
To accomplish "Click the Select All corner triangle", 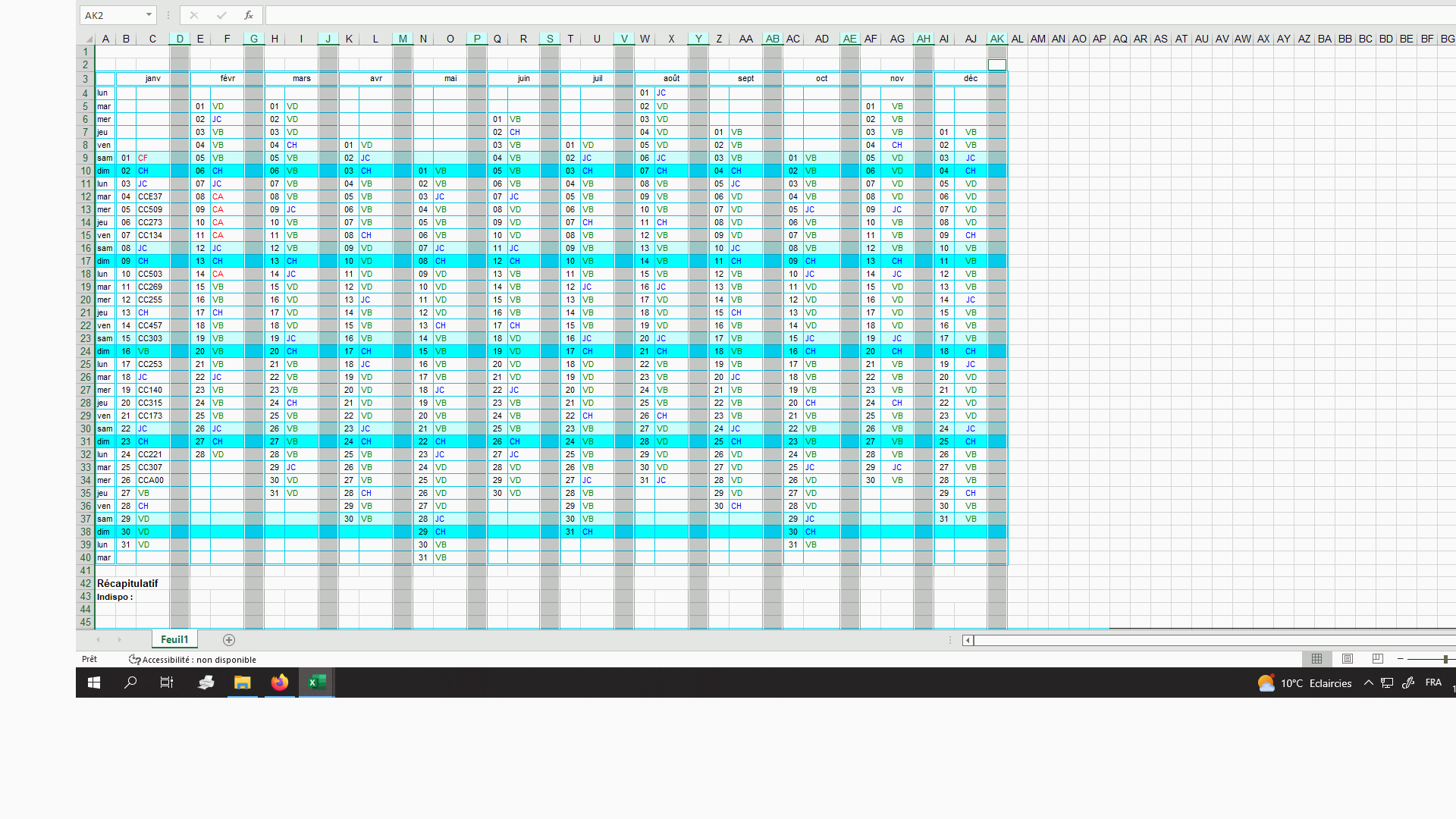I will pos(88,39).
